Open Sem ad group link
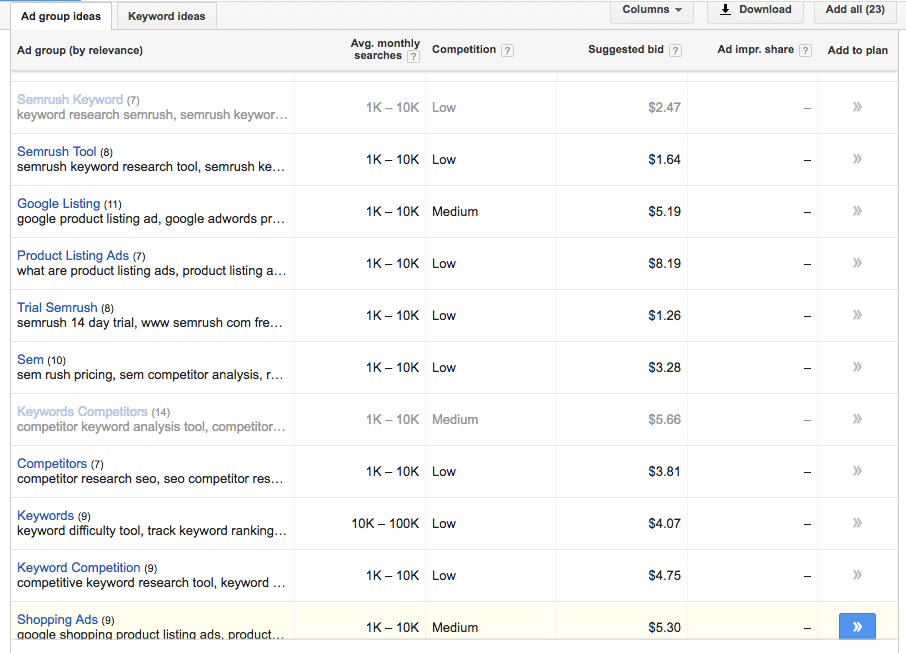Viewport: 906px width, 653px height. [x=30, y=359]
